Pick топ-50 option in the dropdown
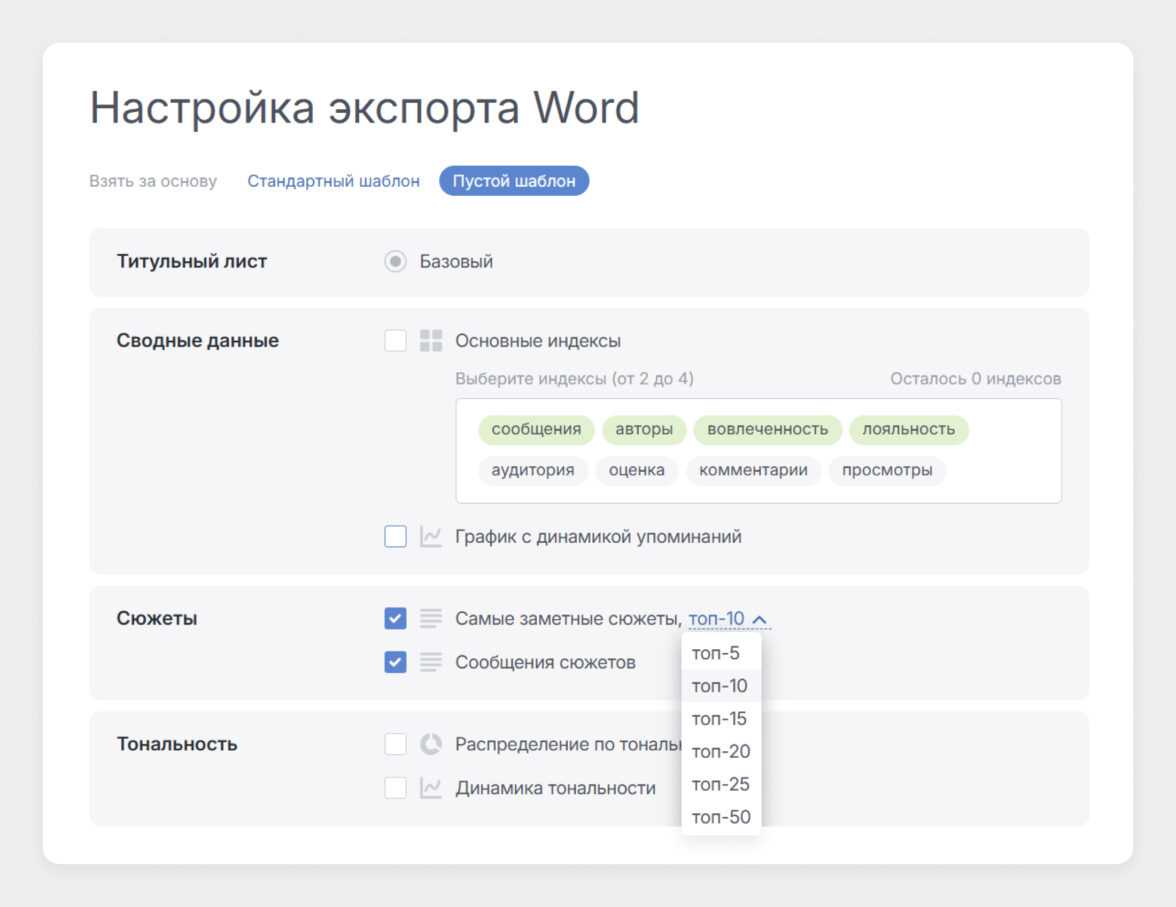 720,817
